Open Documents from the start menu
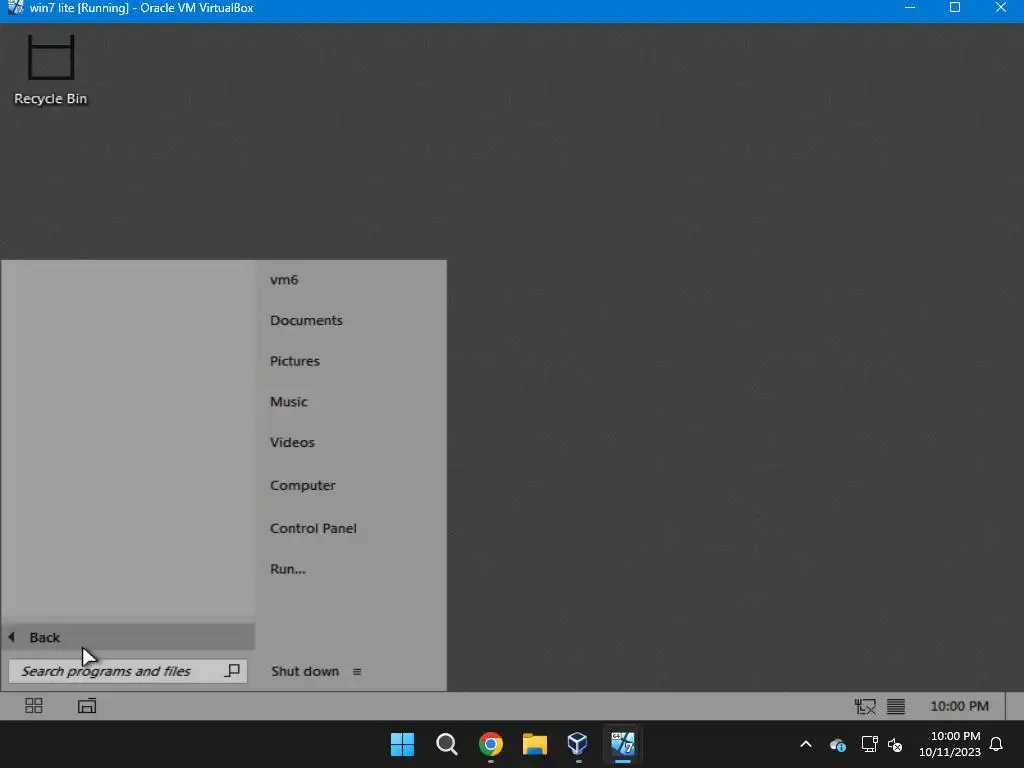The width and height of the screenshot is (1024, 768). [x=306, y=320]
